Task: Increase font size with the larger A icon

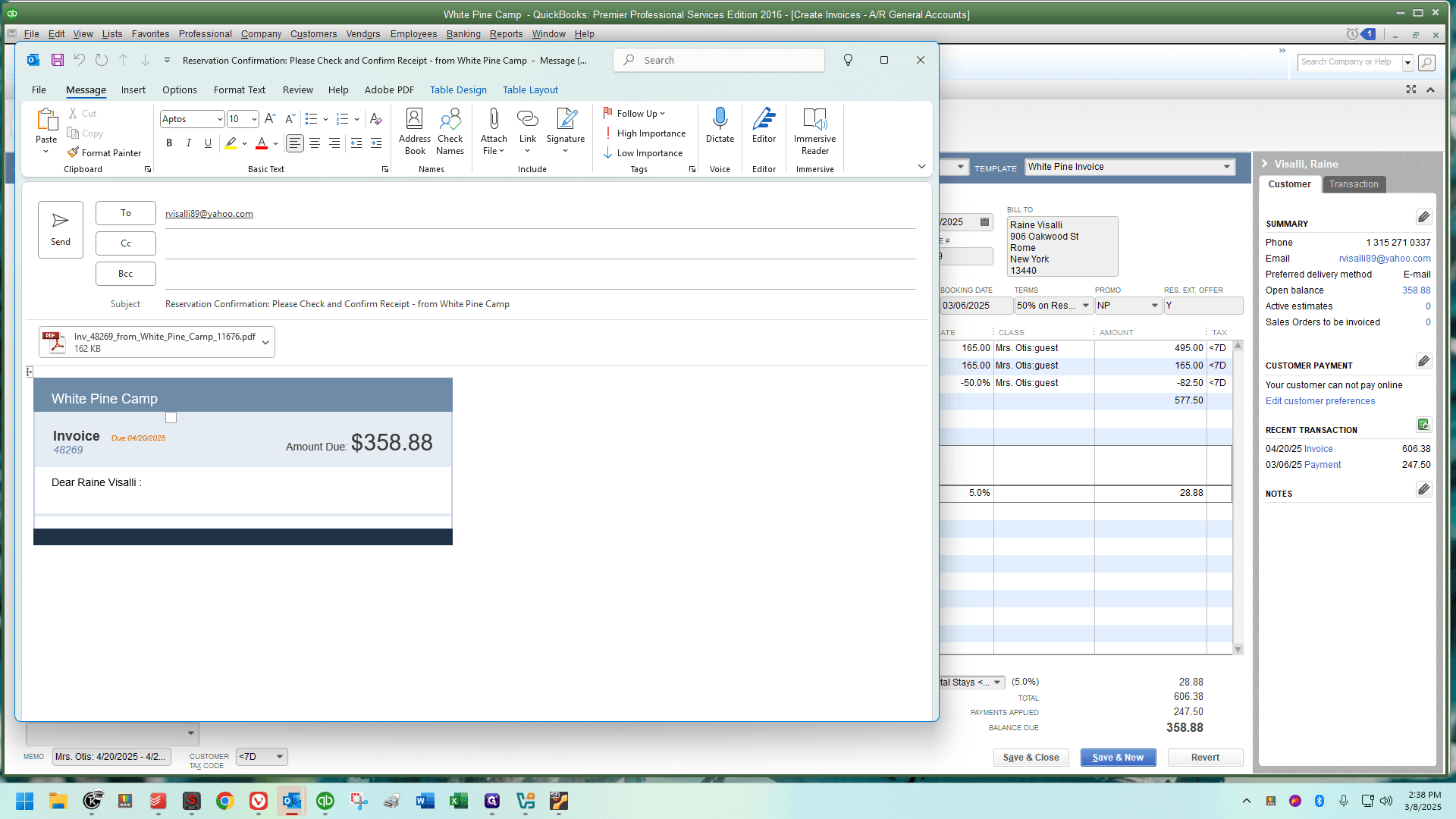Action: (270, 119)
